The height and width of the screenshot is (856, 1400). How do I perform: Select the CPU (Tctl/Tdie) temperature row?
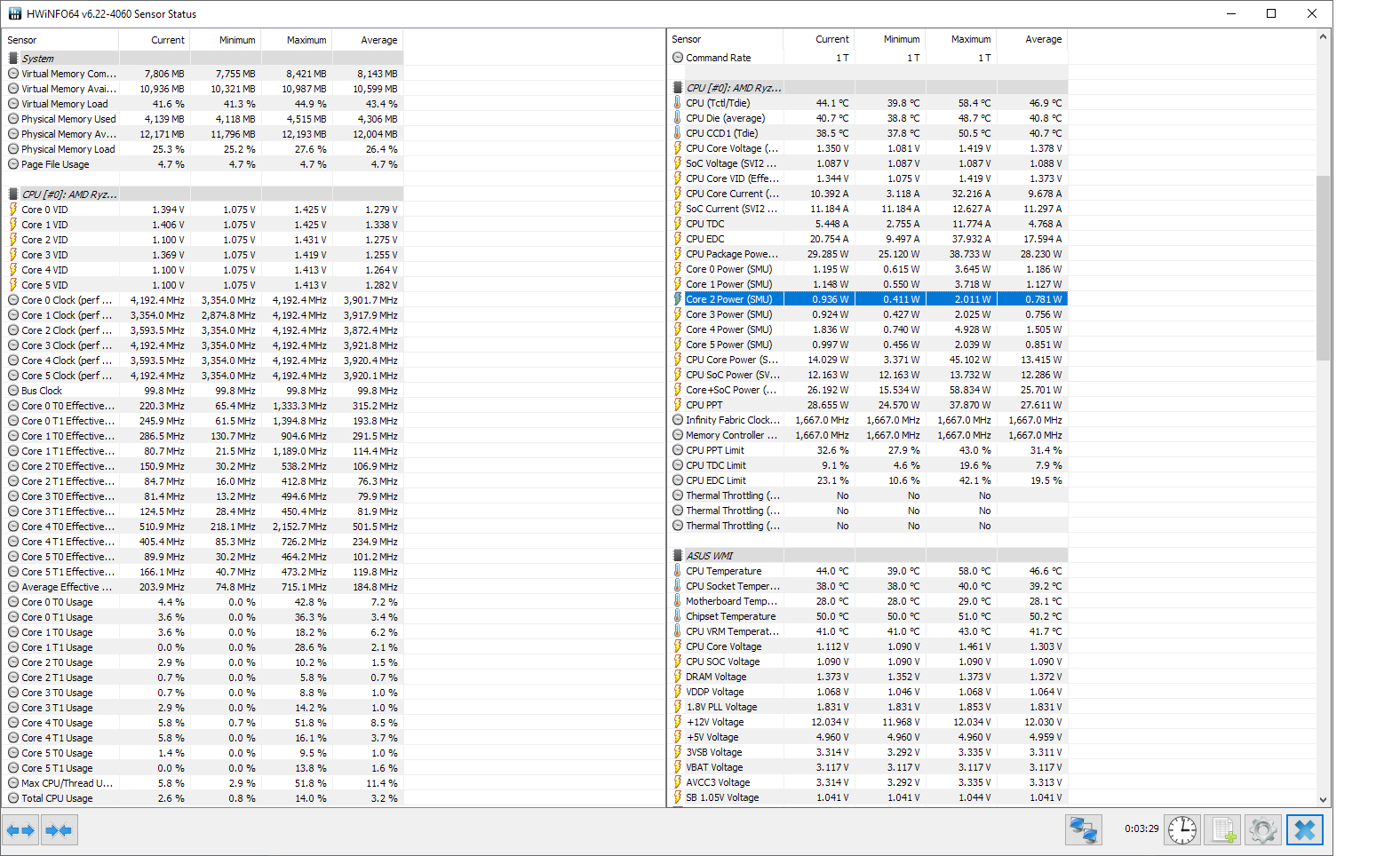[718, 103]
